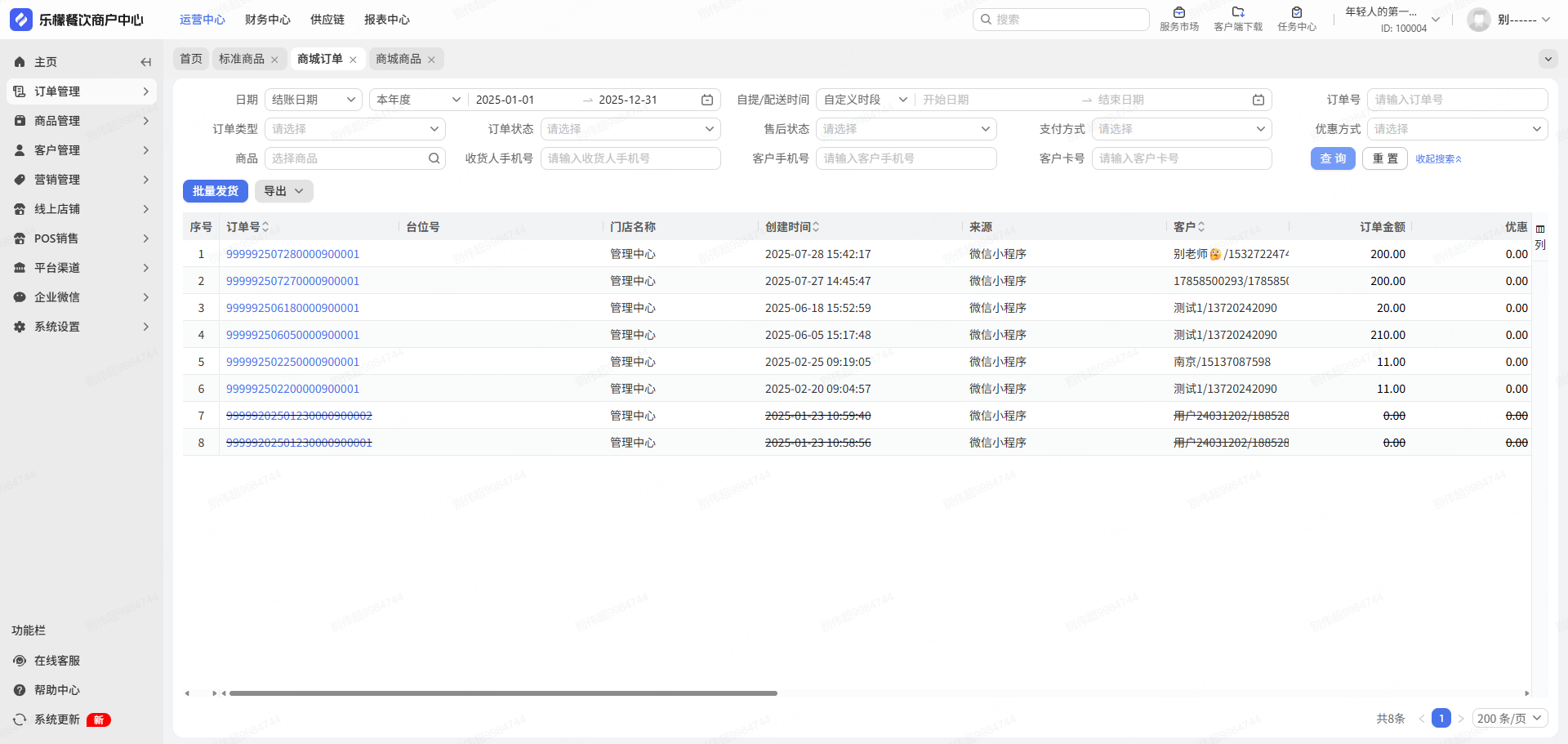Open store selector ID: 100004 dropdown
Viewport: 1568px width, 744px height.
[1393, 20]
